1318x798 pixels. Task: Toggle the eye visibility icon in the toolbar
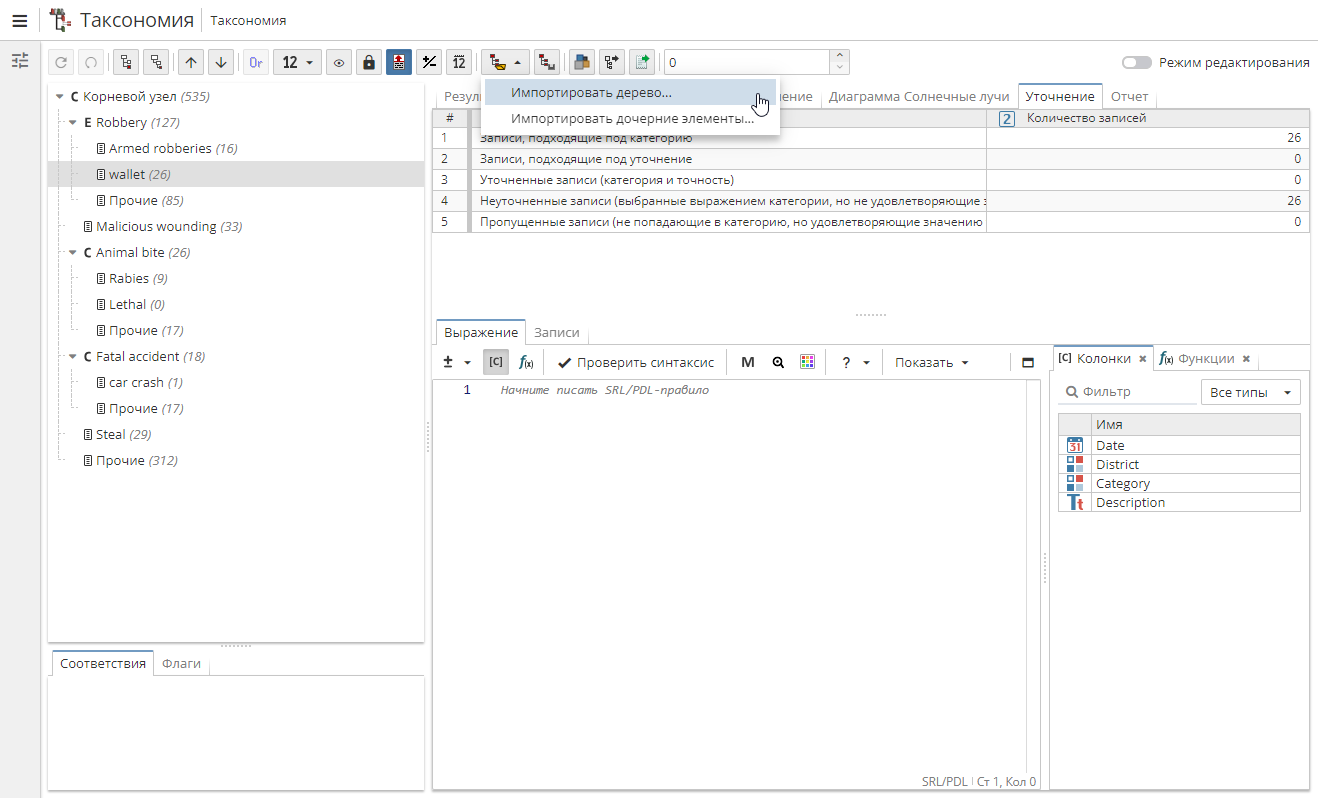[339, 62]
